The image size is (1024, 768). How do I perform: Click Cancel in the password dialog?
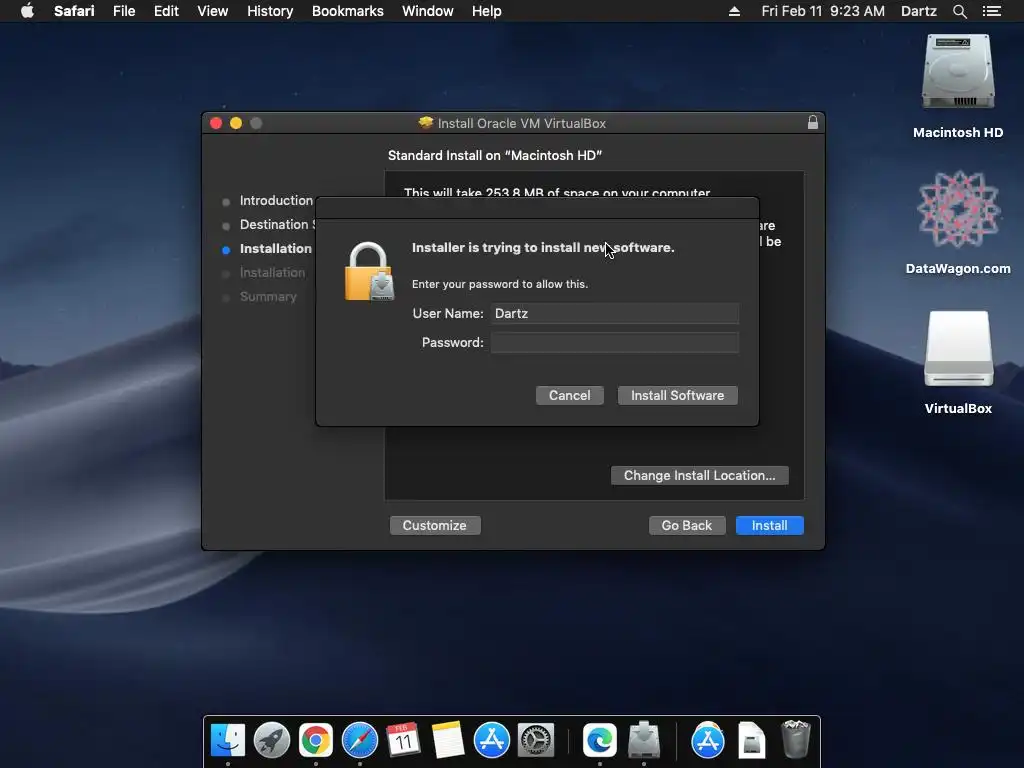coord(569,395)
